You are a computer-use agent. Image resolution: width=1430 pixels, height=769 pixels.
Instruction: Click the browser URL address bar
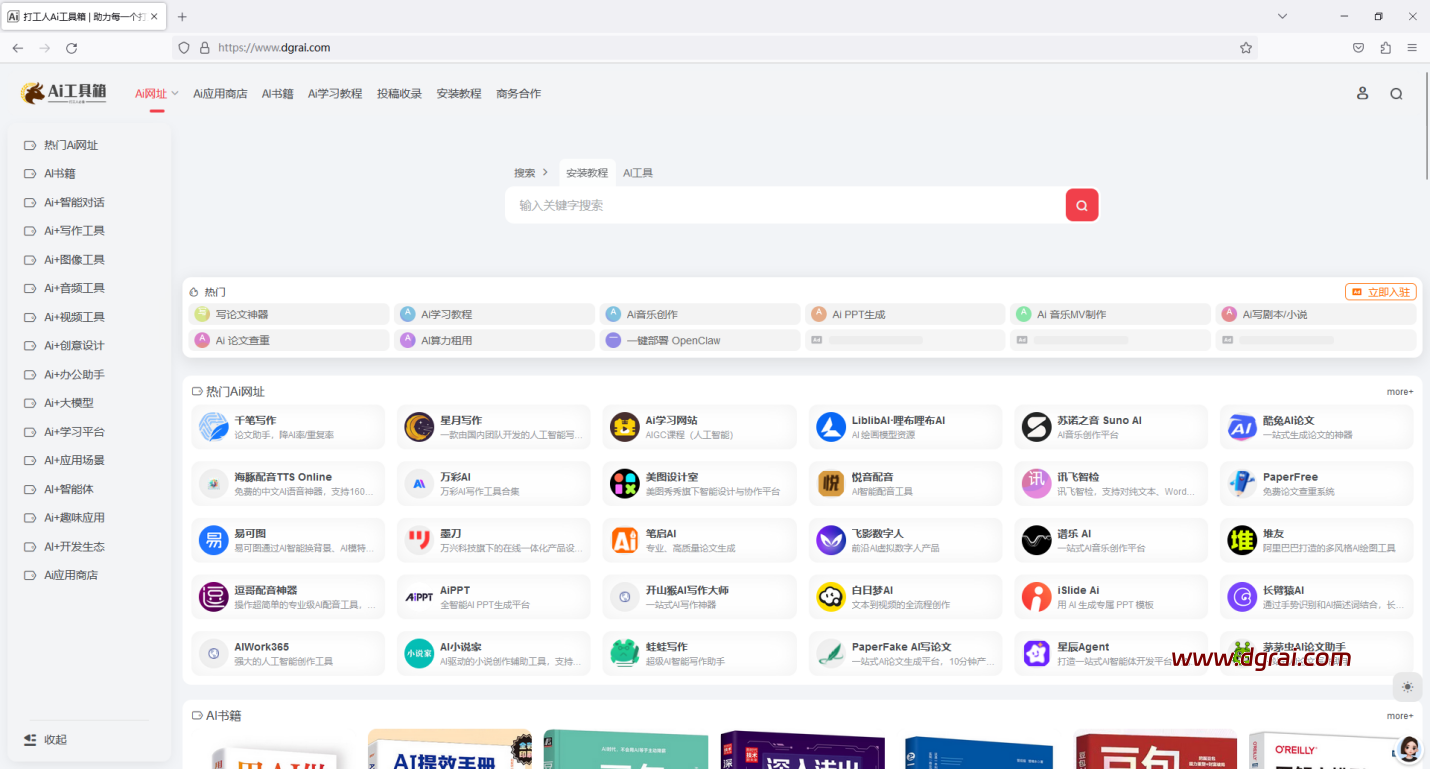(715, 47)
